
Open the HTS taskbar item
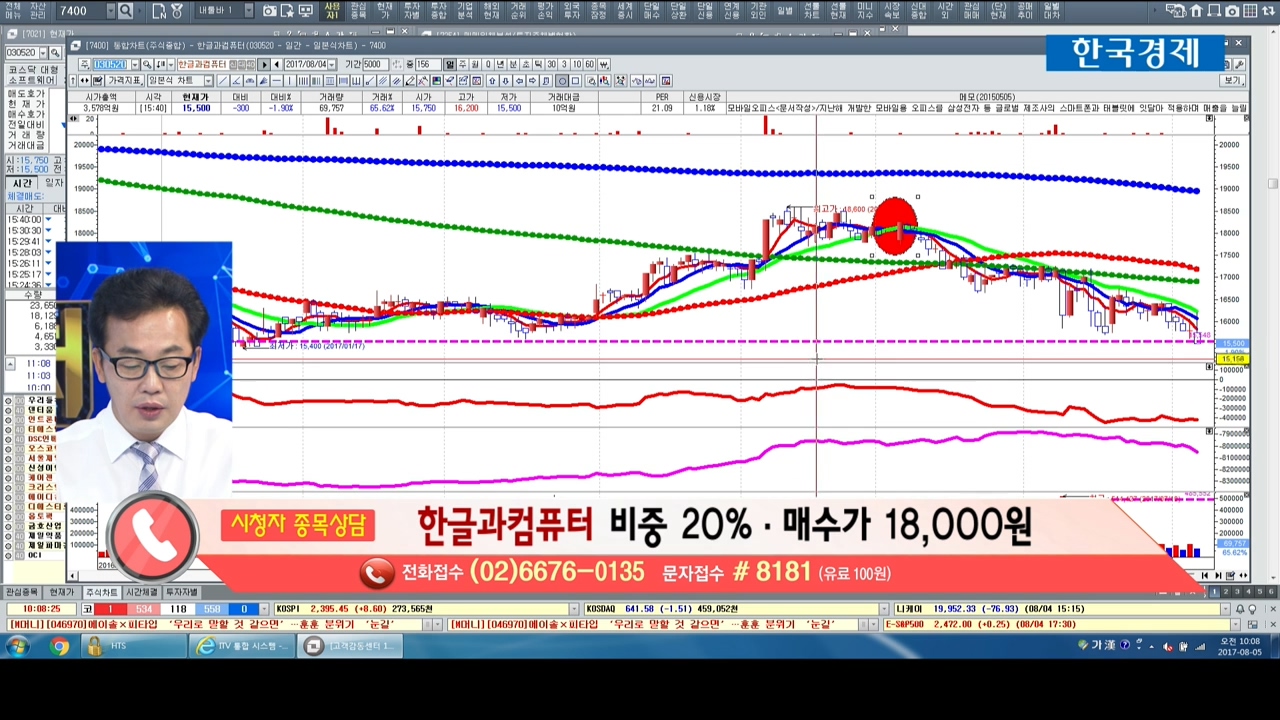[x=134, y=646]
